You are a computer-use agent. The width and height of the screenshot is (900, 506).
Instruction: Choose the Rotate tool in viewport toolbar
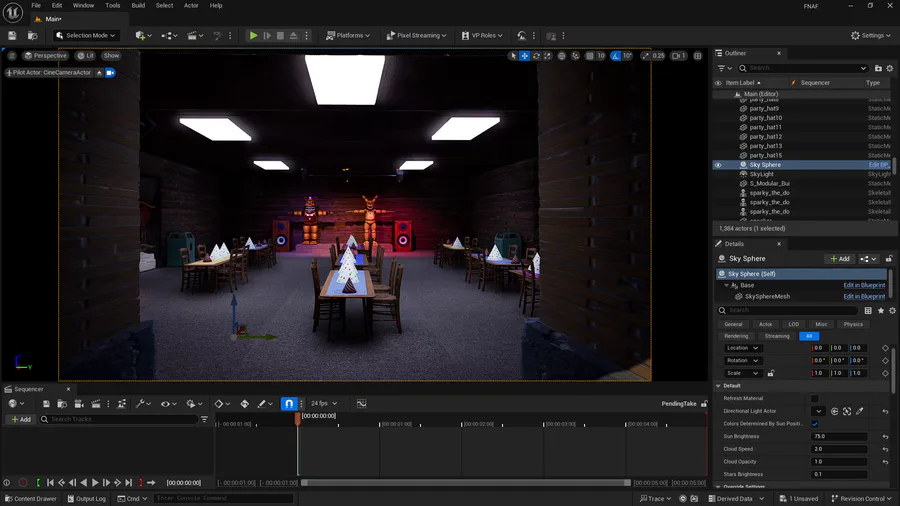pyautogui.click(x=536, y=56)
